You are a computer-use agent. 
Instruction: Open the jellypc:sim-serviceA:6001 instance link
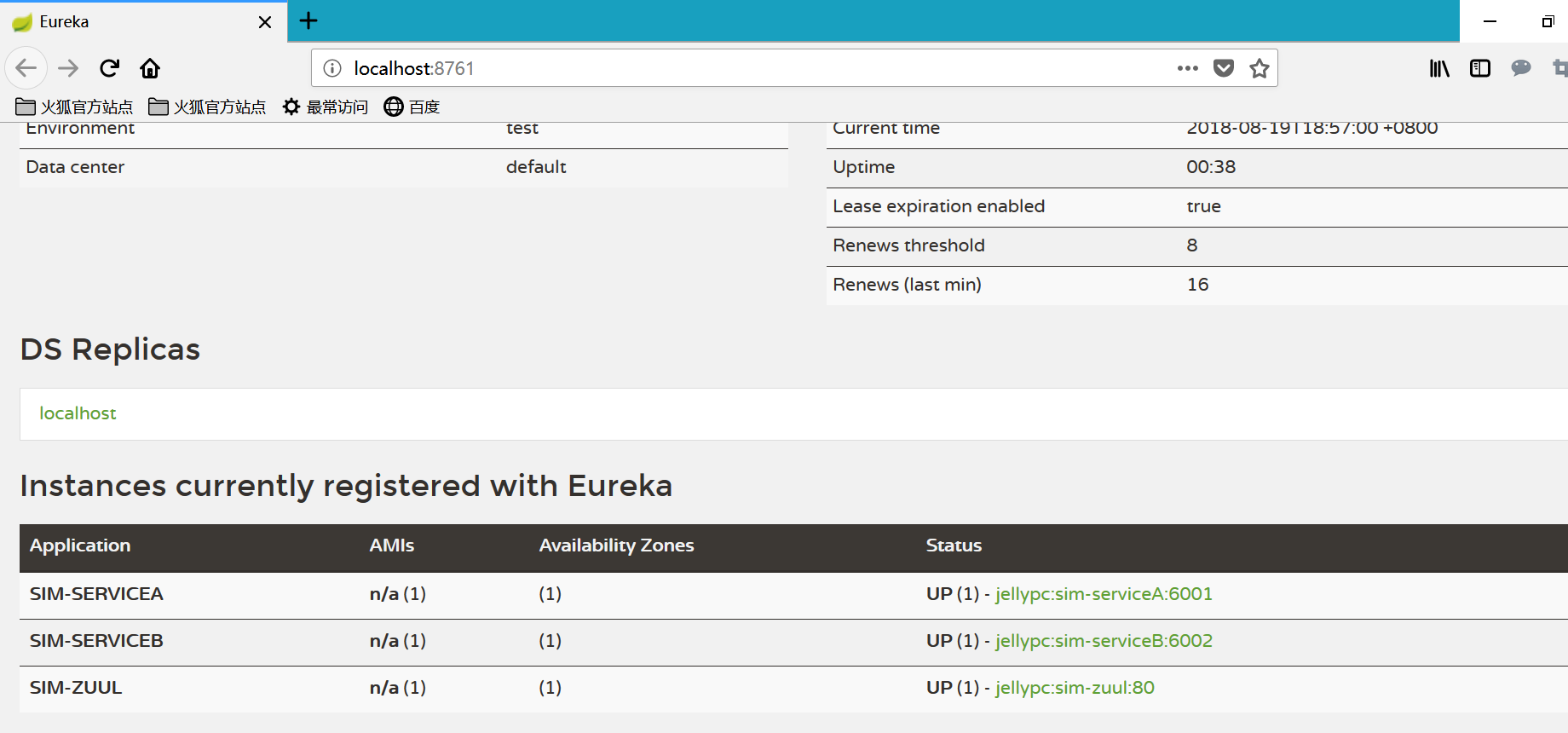[1104, 594]
